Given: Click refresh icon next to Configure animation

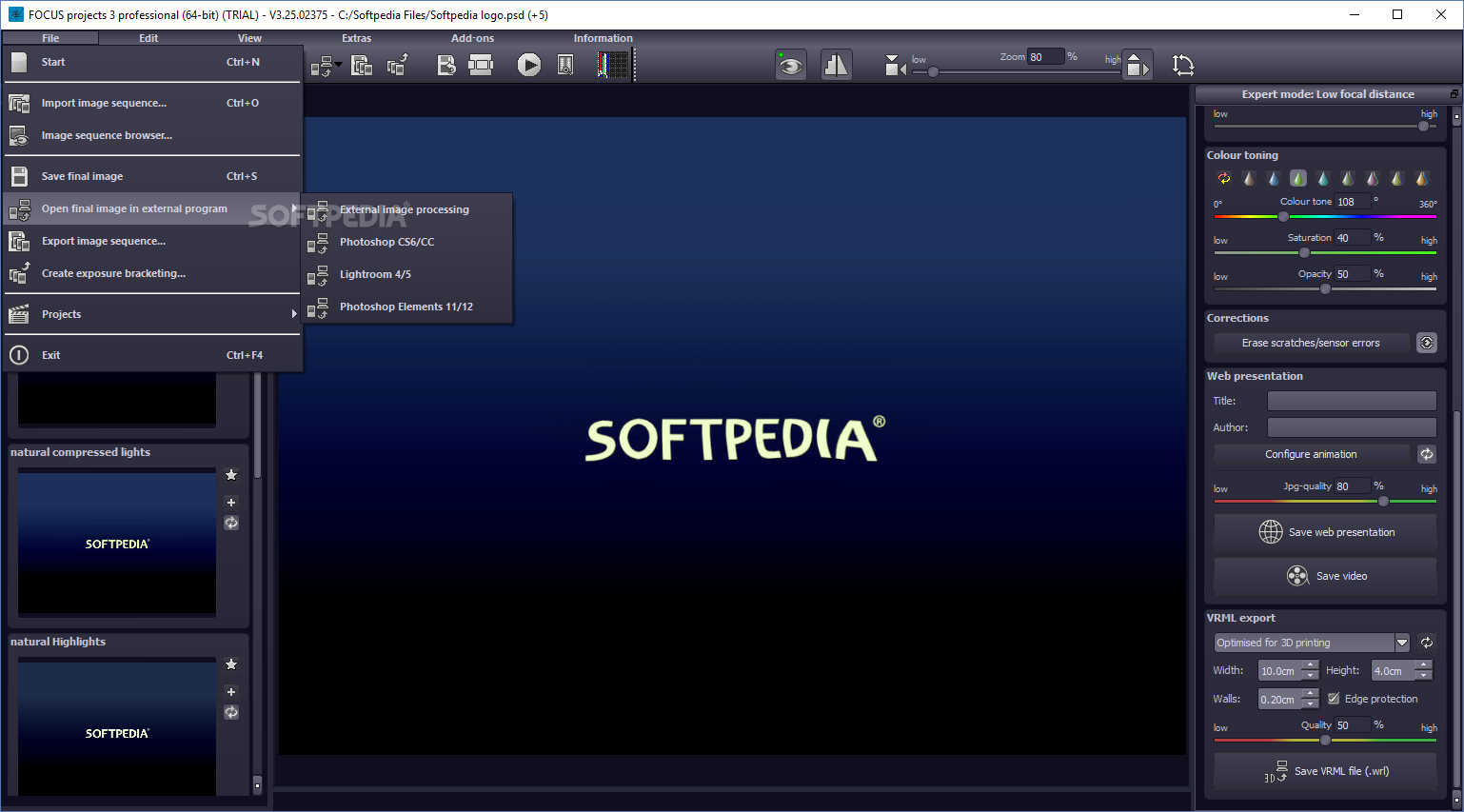Looking at the screenshot, I should (x=1427, y=454).
